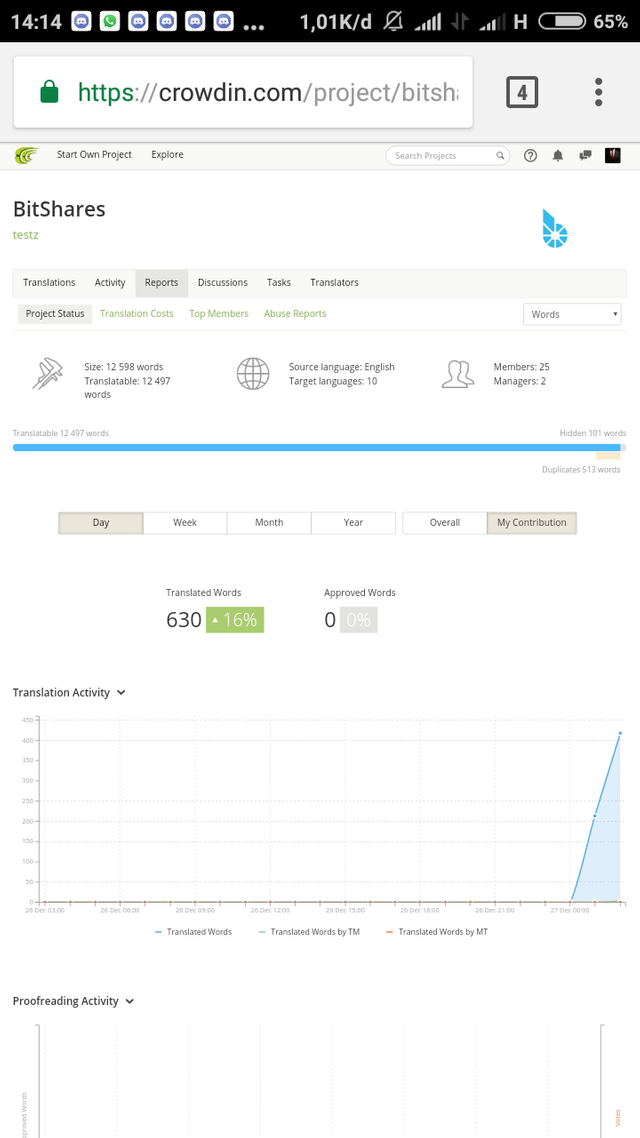Tap the WhatsApp notification icon in status bar
This screenshot has height=1138, width=640.
(110, 22)
